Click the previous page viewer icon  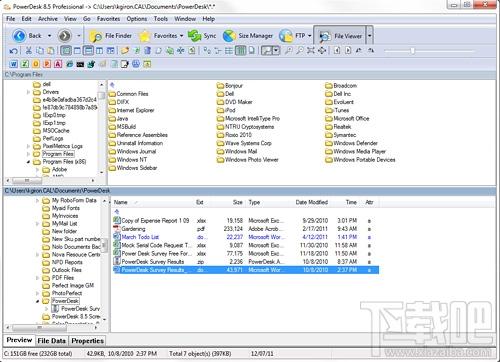pyautogui.click(x=337, y=51)
